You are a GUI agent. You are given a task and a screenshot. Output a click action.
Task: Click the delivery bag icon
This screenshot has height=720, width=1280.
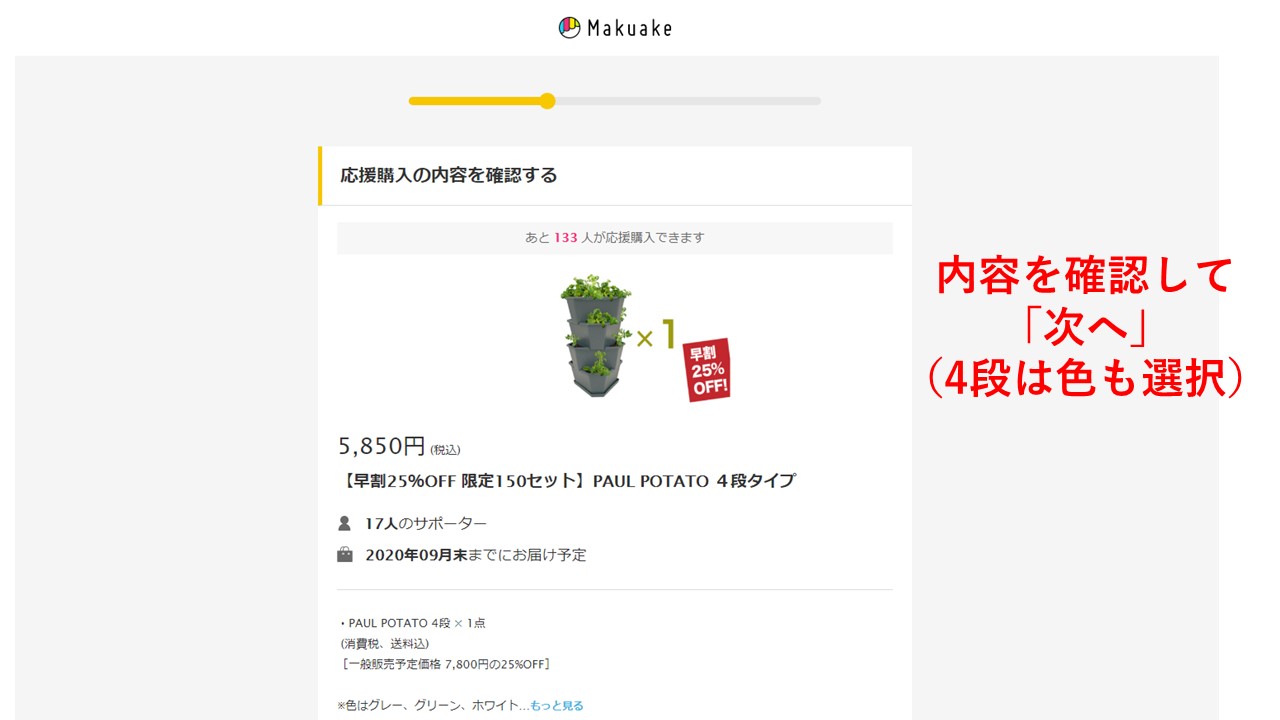[x=345, y=554]
